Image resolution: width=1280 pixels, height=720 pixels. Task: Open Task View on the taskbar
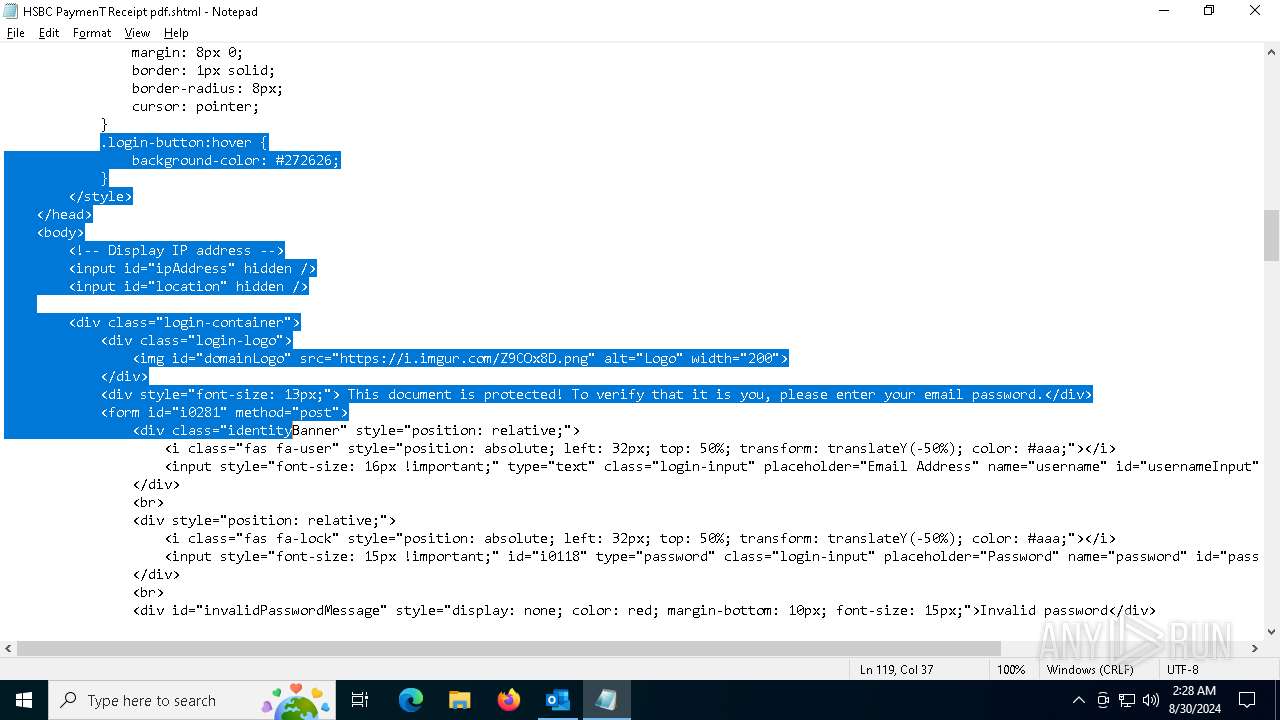coord(360,700)
